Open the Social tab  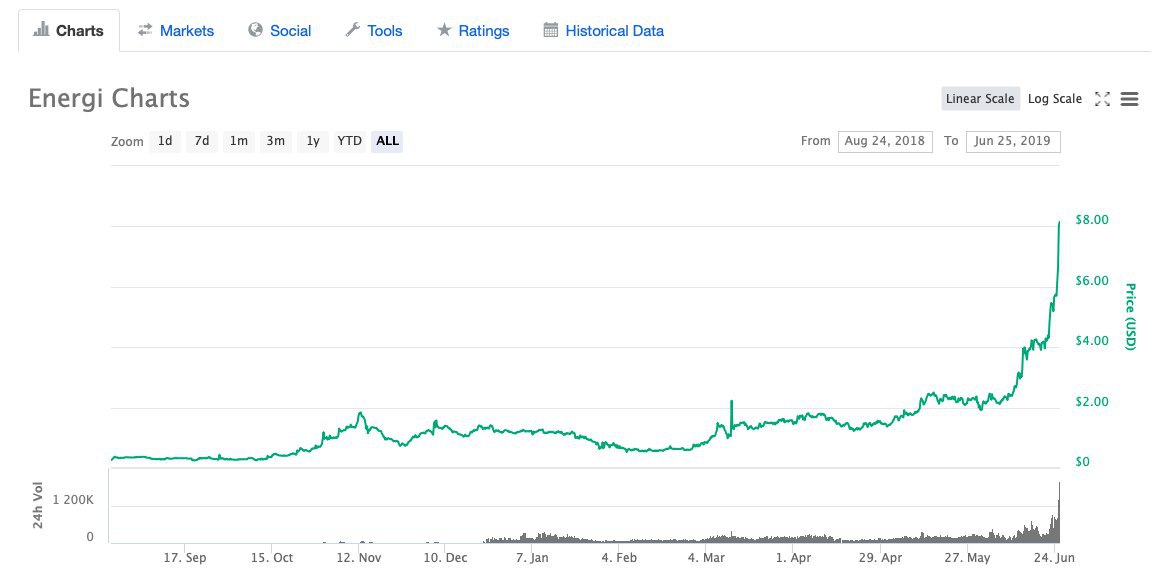pos(280,31)
